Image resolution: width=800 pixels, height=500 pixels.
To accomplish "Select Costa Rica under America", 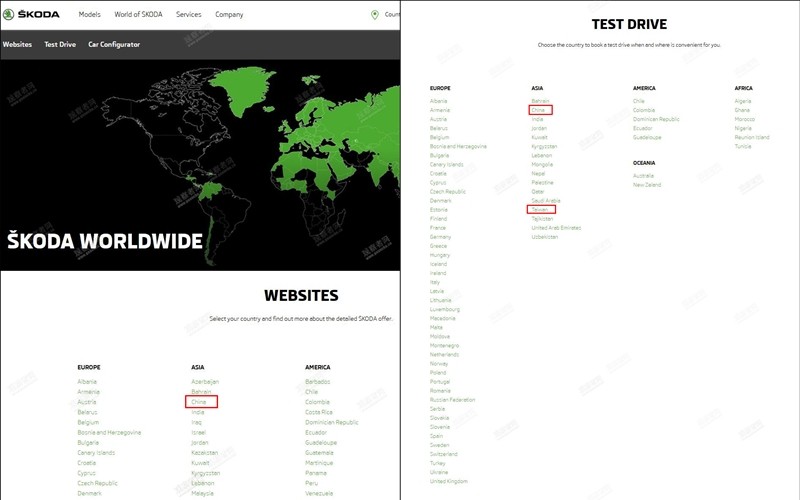I will 319,412.
